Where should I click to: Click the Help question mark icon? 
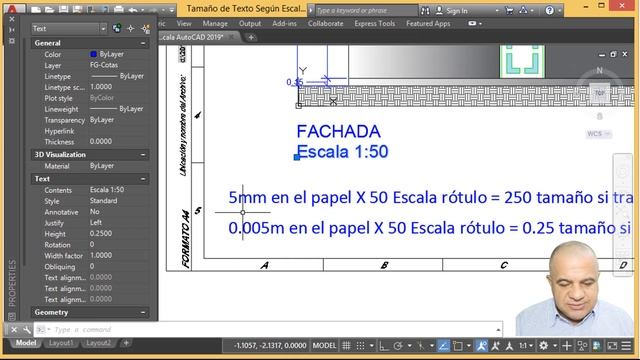[550, 11]
